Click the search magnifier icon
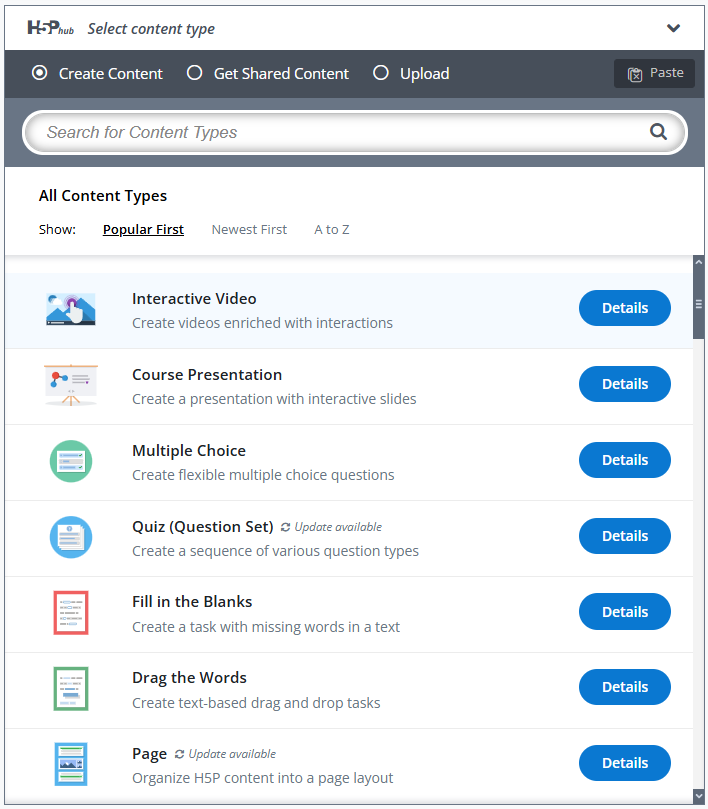Viewport: 708px width, 809px height. [658, 132]
